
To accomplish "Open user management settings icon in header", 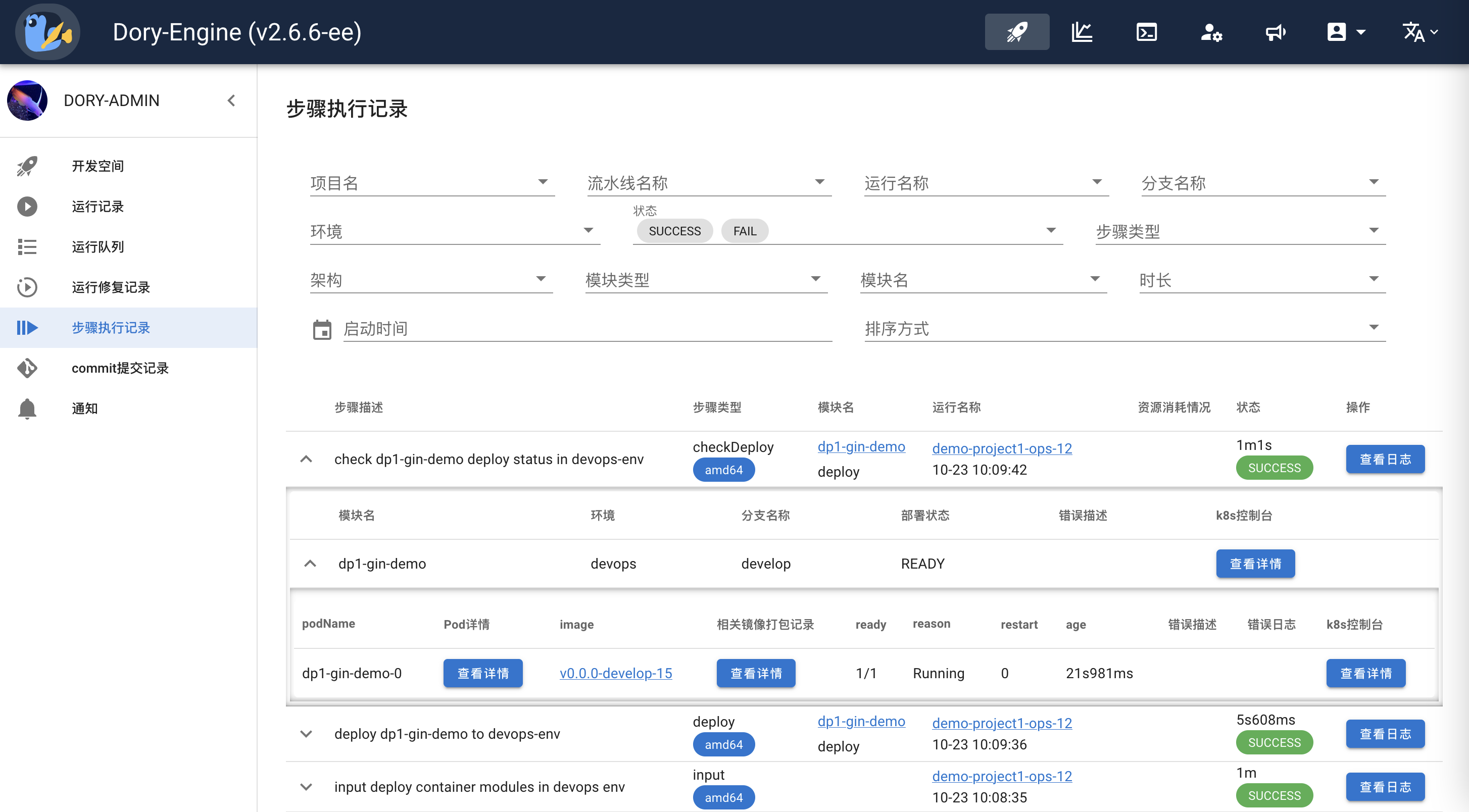I will pyautogui.click(x=1212, y=32).
